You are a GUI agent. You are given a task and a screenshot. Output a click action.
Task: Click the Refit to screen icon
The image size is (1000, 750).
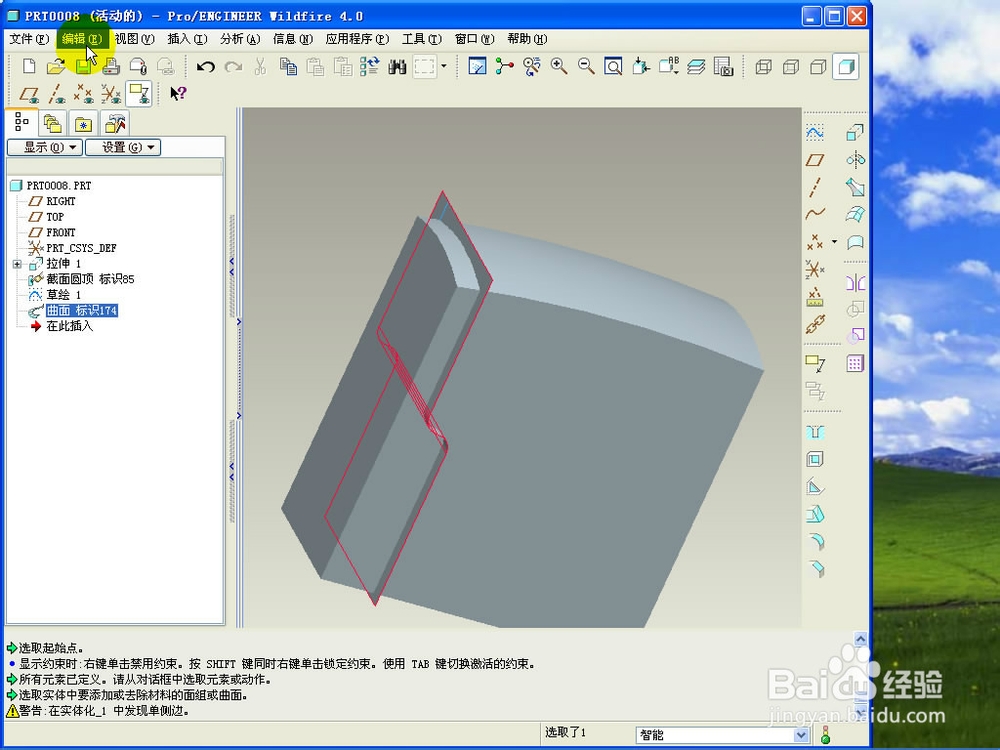[x=613, y=66]
